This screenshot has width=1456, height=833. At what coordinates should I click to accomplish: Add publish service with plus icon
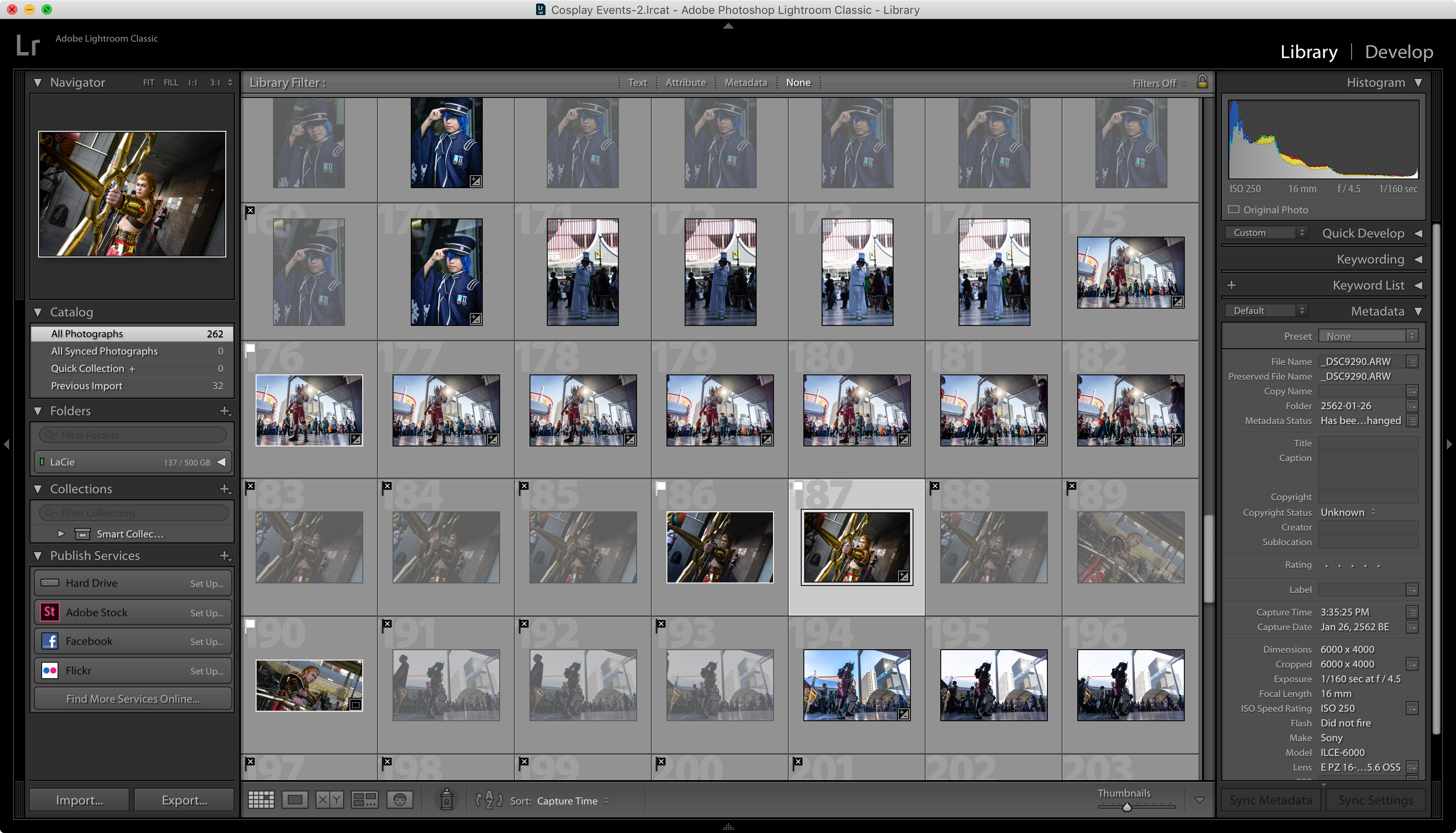click(x=225, y=556)
